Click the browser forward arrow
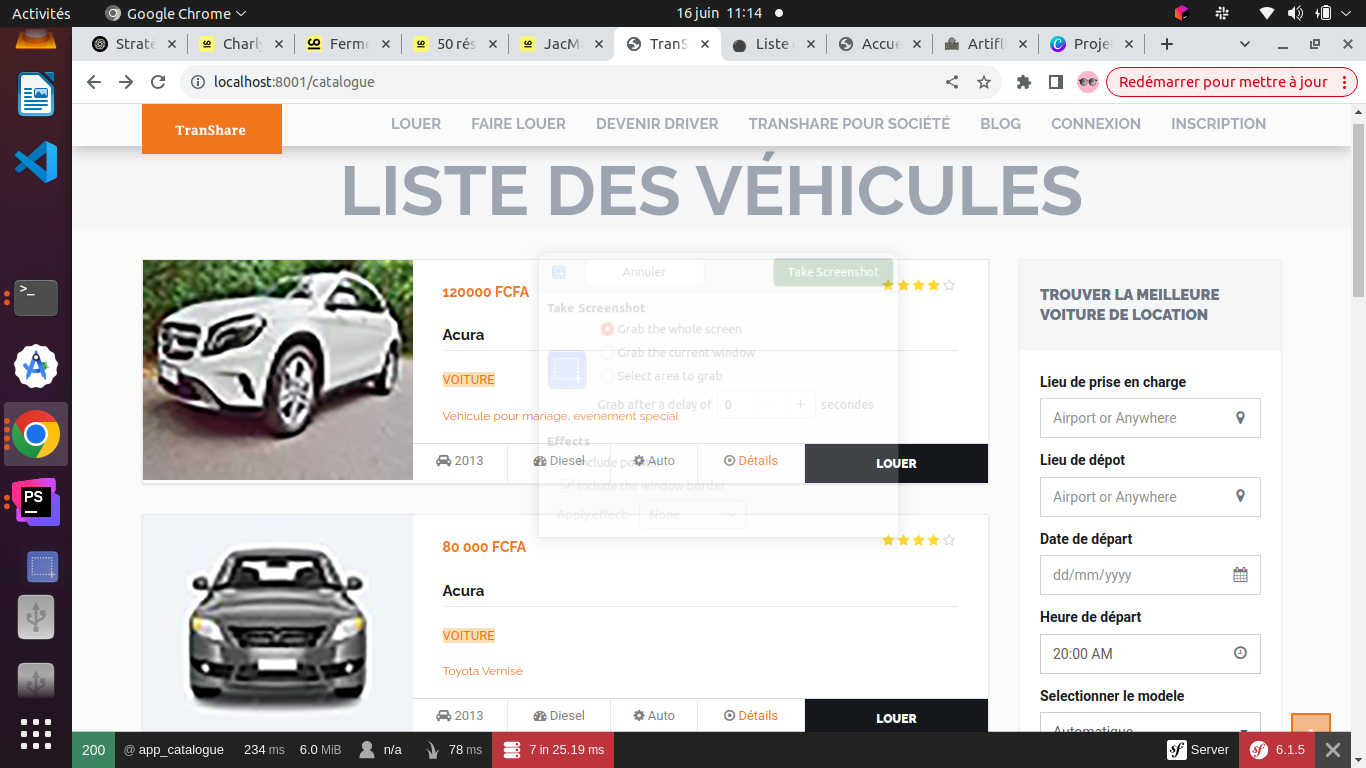Screen dimensions: 1366x768 [126, 82]
